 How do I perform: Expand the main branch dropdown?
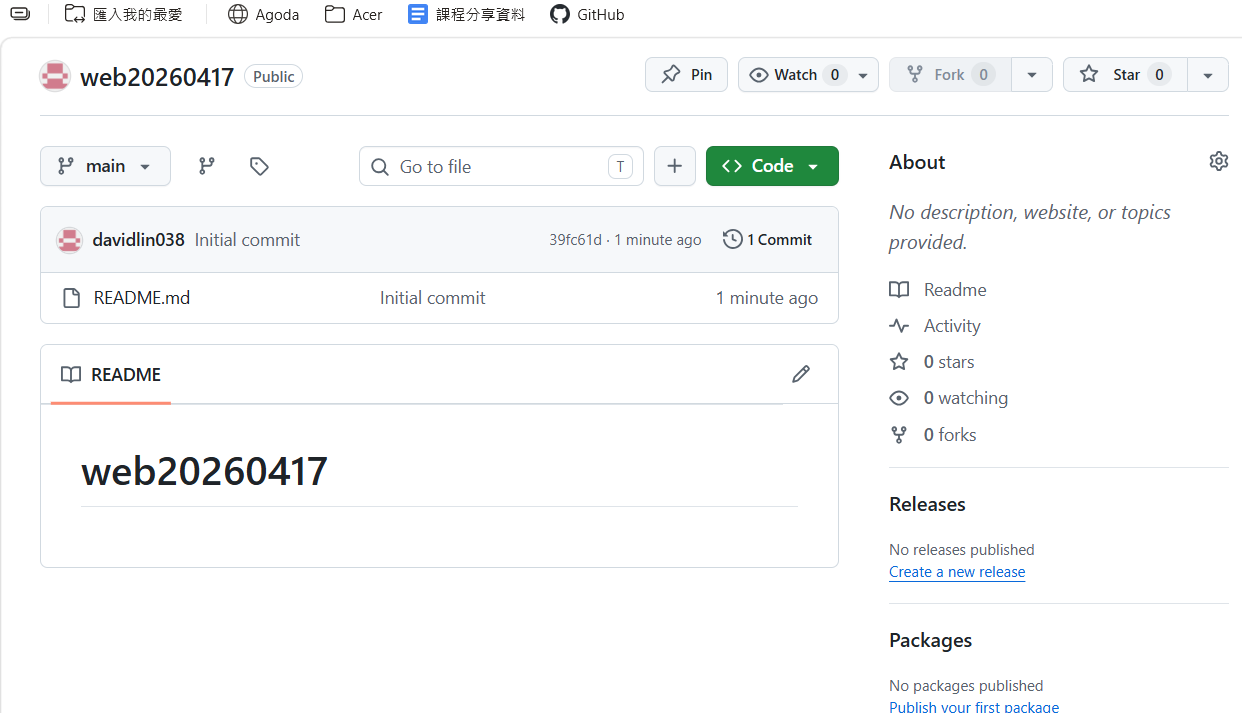105,166
